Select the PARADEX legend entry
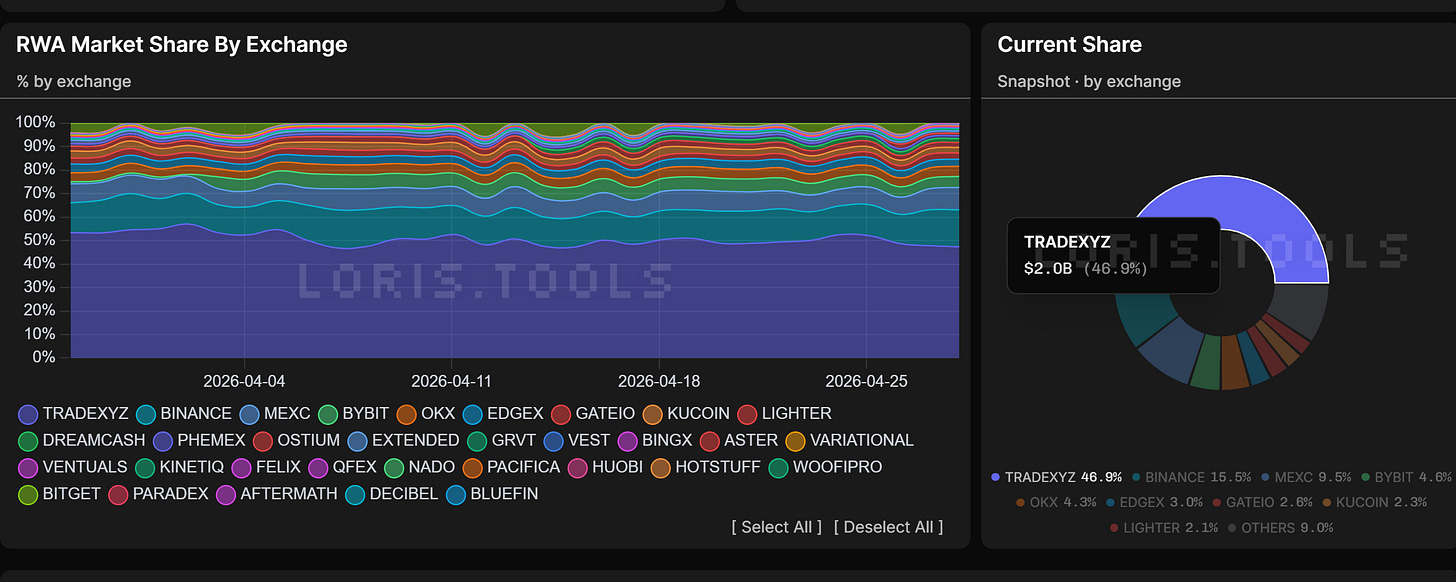This screenshot has width=1456, height=582. [x=159, y=495]
